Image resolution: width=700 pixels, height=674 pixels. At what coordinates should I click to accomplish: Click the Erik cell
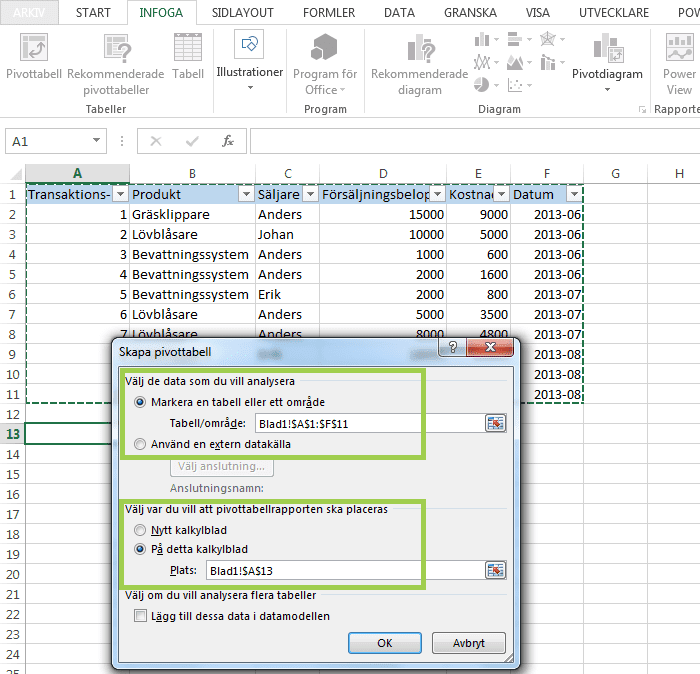click(288, 295)
